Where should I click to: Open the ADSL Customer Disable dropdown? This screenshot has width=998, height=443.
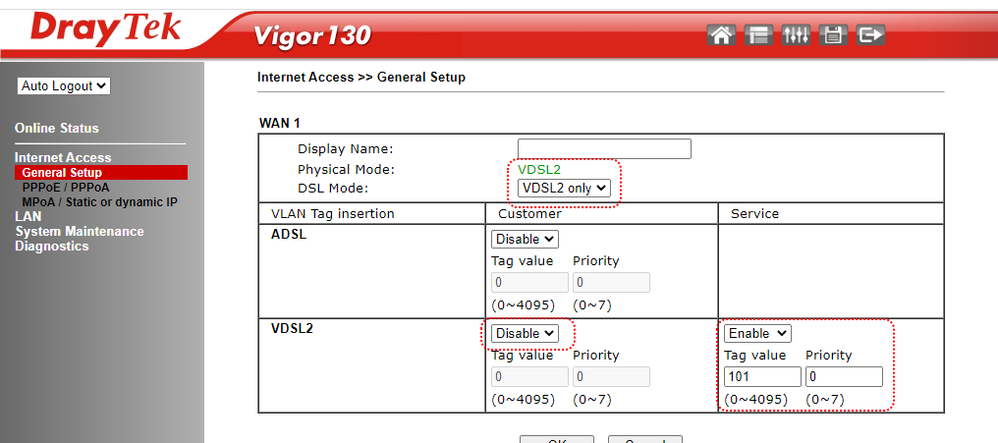pos(525,239)
